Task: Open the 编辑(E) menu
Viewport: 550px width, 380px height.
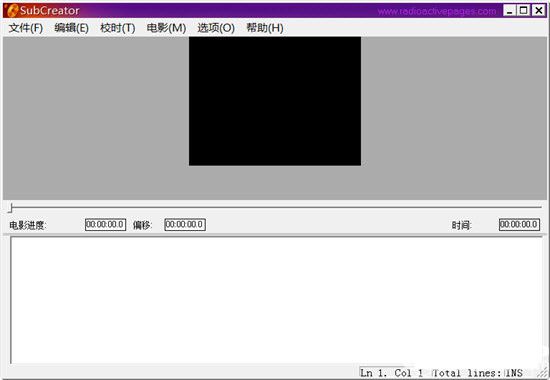Action: 72,28
